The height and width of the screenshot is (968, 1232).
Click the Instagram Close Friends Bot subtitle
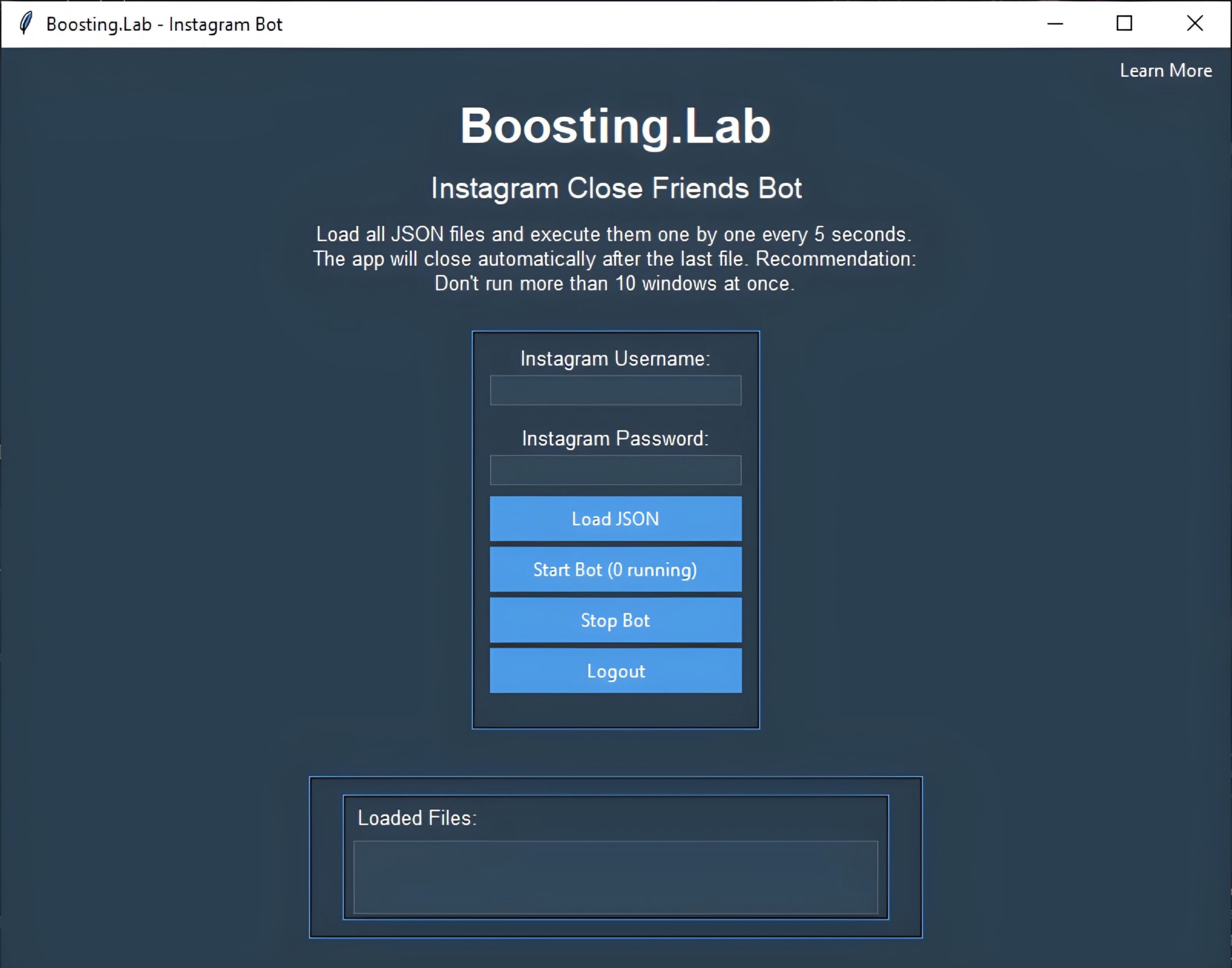[x=616, y=188]
